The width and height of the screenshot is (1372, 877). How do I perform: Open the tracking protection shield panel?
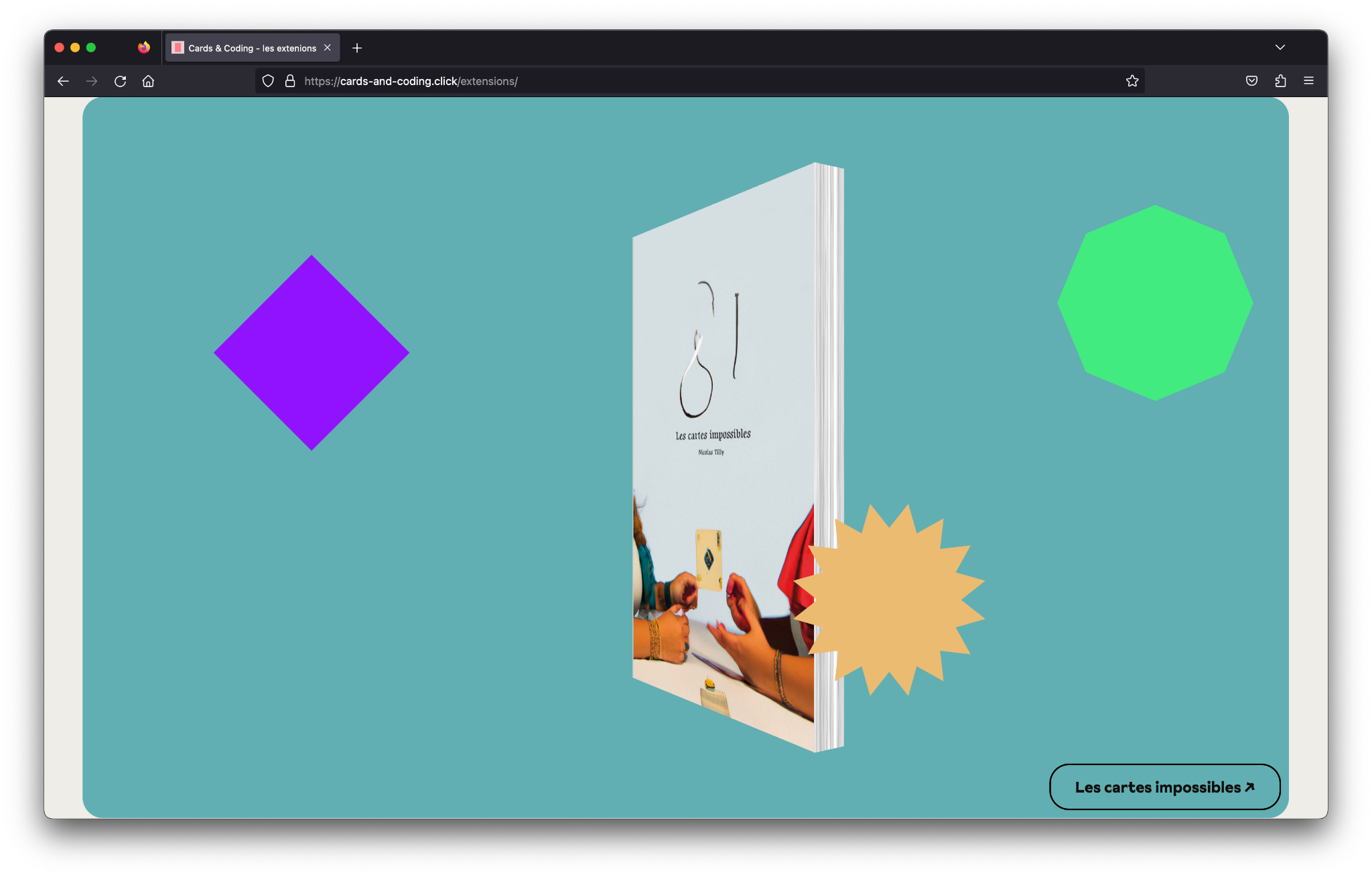(x=268, y=81)
